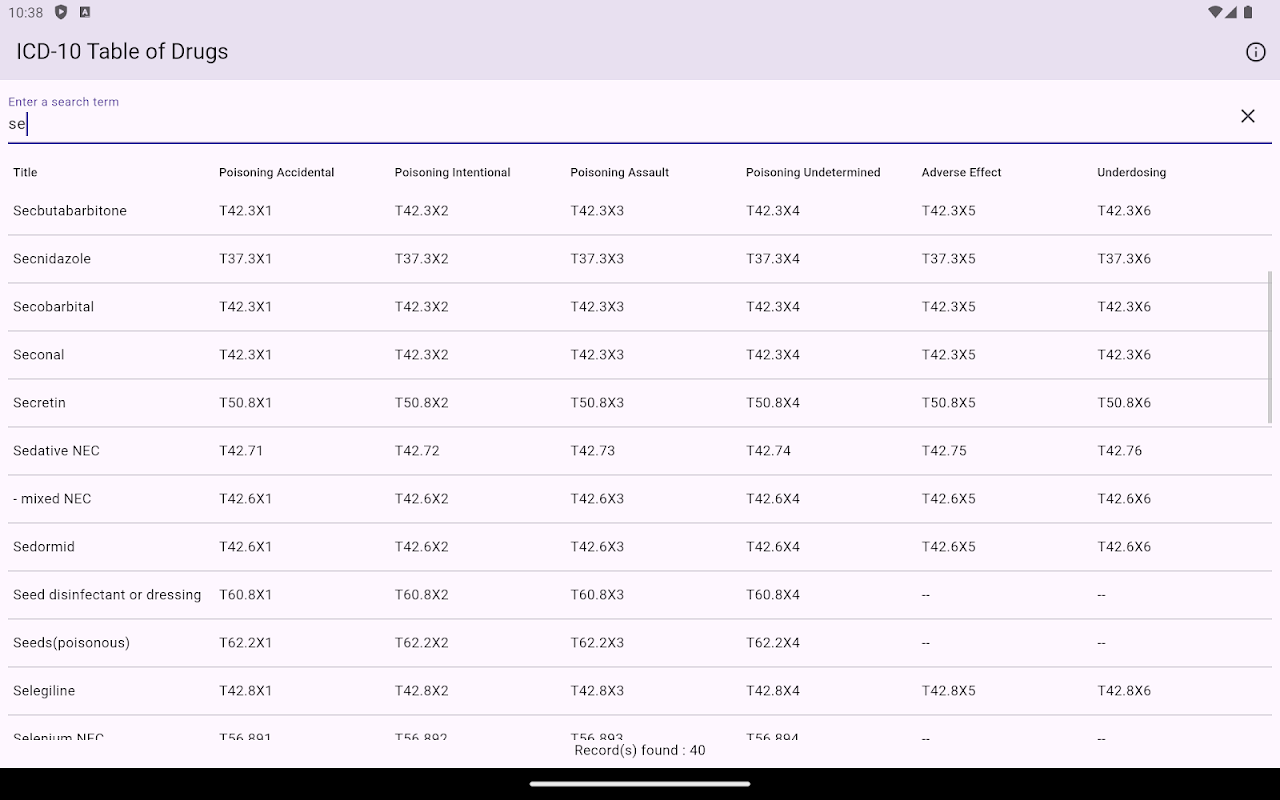Select the Secnidazole drug entry
The height and width of the screenshot is (800, 1280).
click(52, 259)
